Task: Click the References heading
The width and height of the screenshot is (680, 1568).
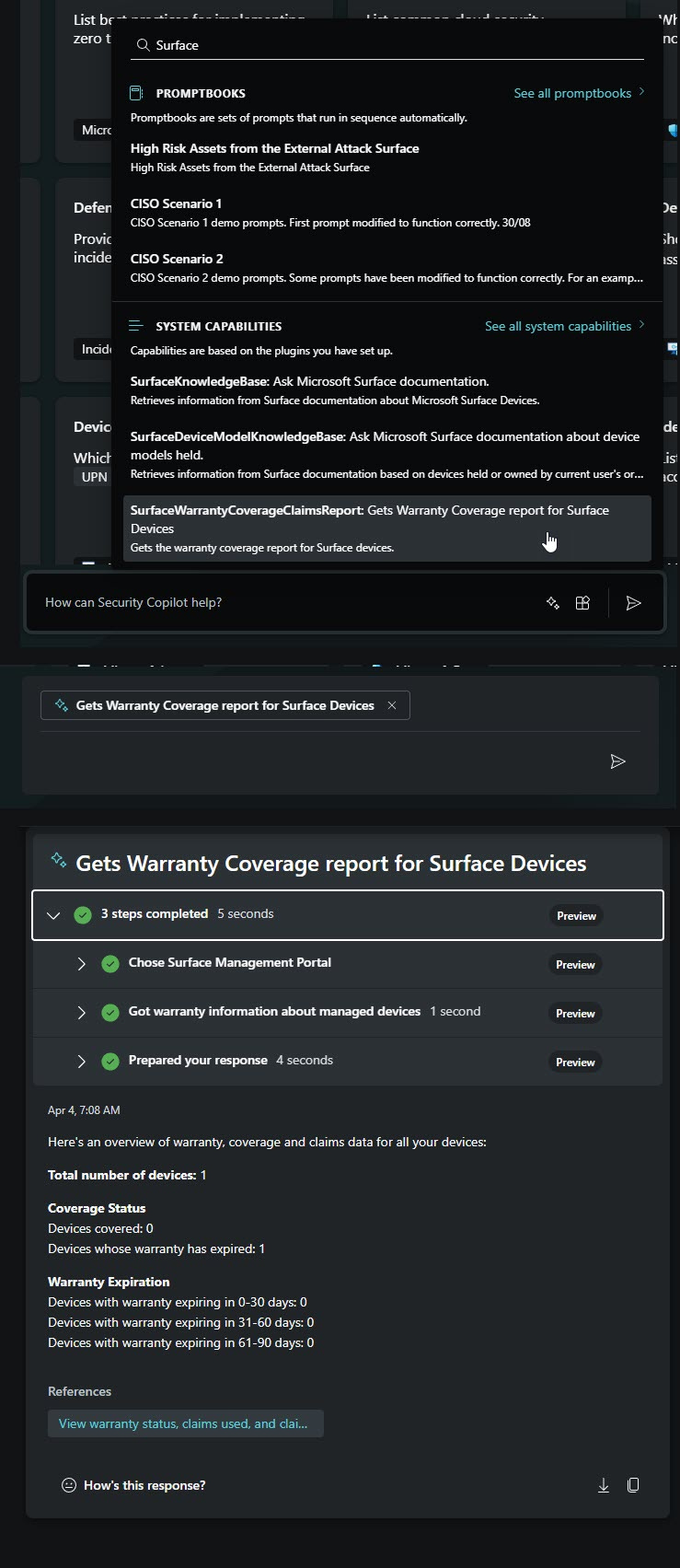Action: click(x=79, y=1391)
